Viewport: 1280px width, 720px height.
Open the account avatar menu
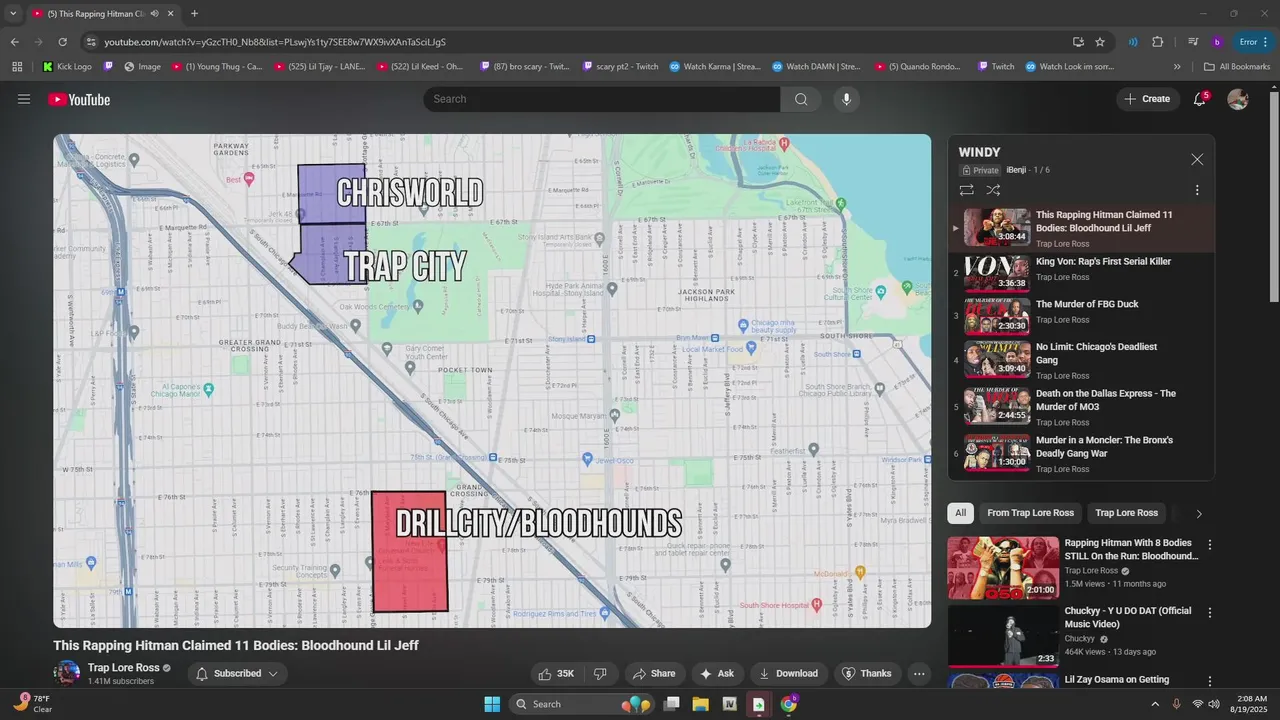coord(1238,99)
